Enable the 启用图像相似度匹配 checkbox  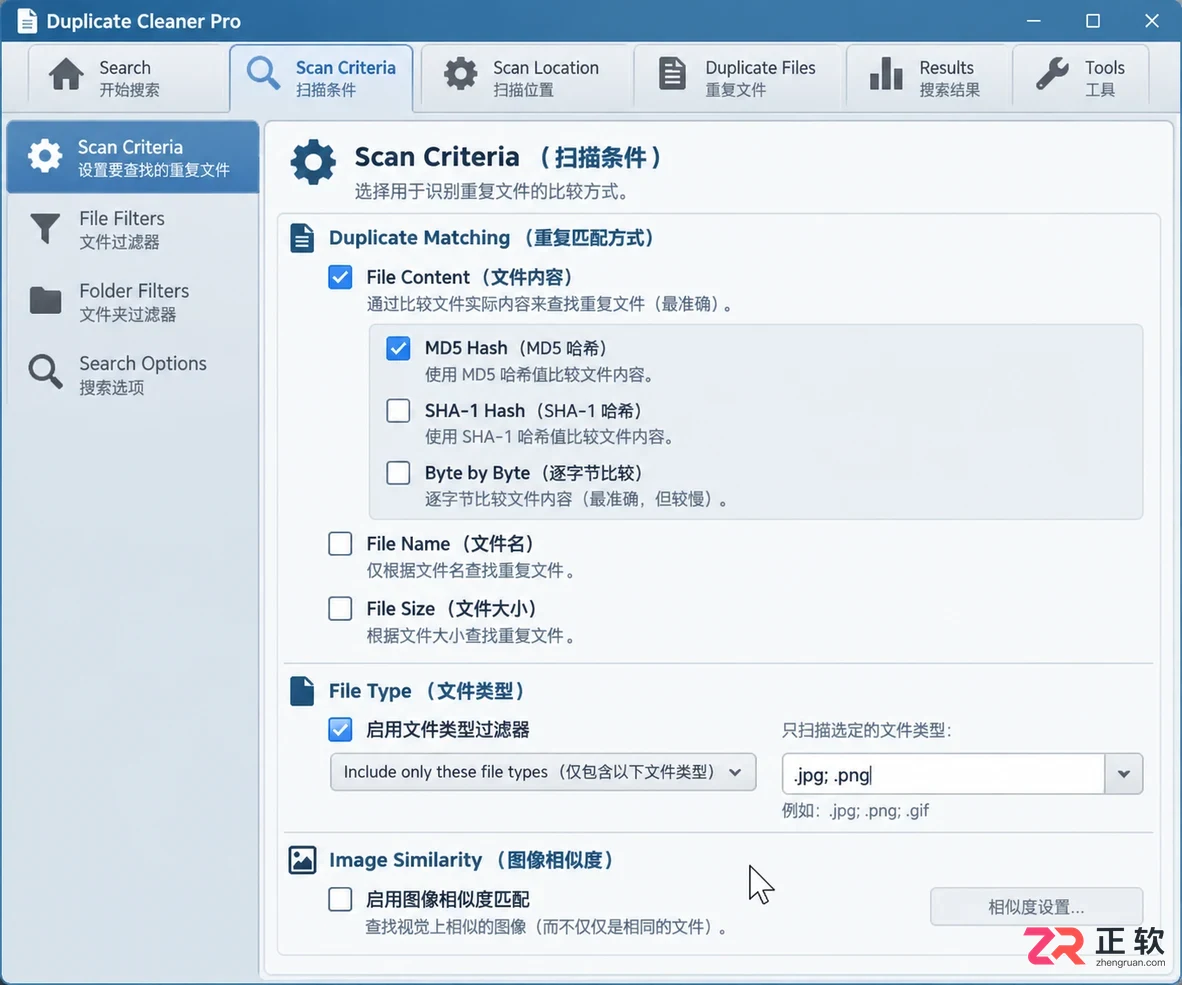point(340,899)
